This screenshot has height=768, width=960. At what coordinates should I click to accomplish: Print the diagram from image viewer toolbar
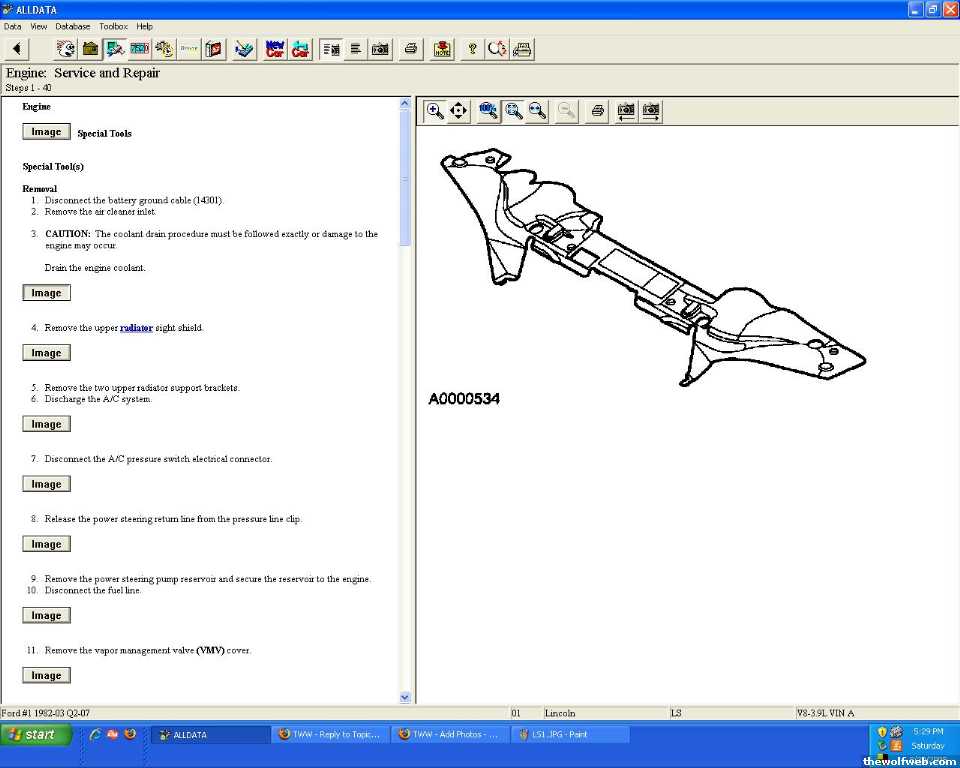coord(597,111)
